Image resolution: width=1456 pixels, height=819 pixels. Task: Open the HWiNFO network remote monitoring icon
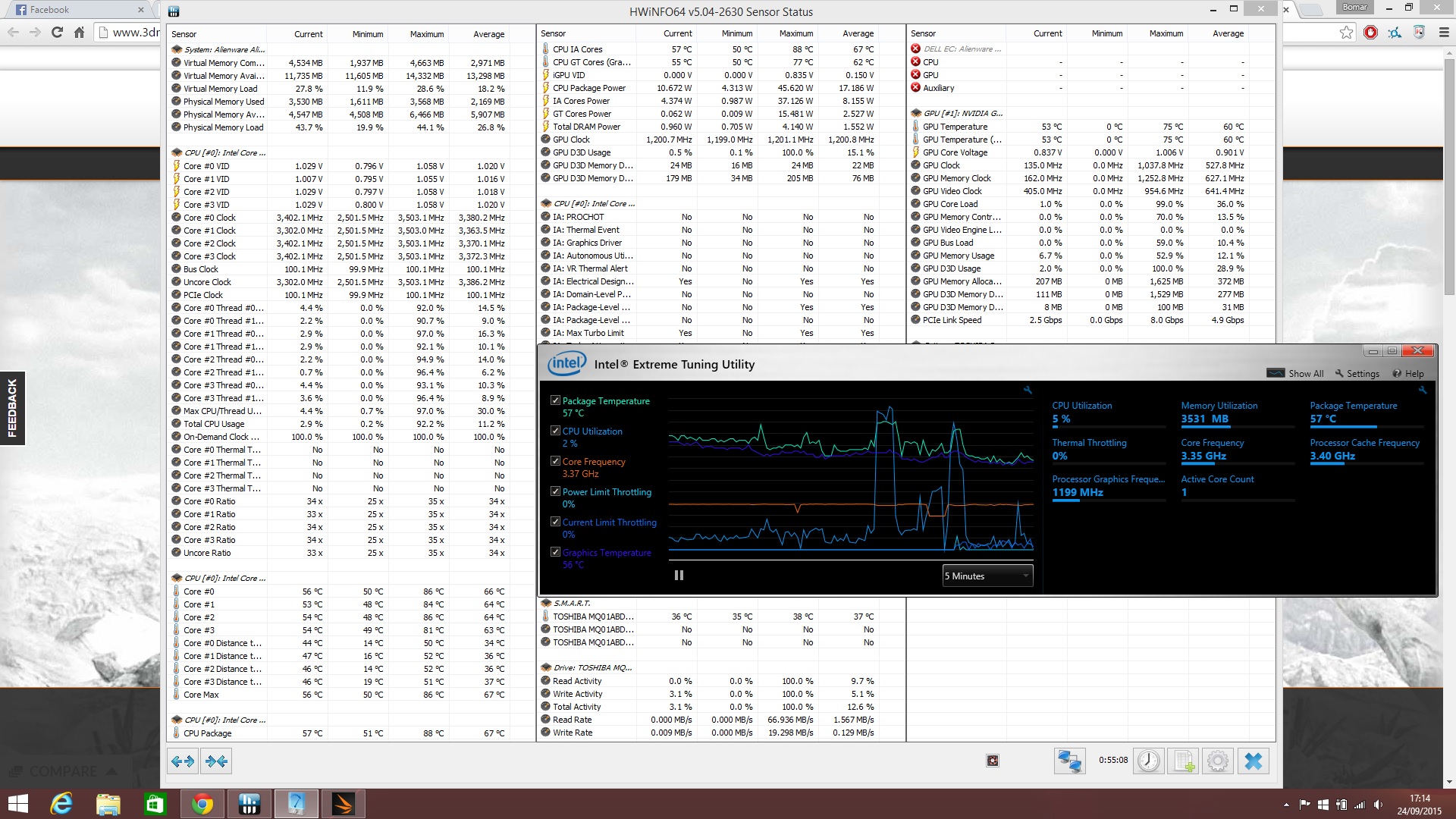coord(1069,761)
